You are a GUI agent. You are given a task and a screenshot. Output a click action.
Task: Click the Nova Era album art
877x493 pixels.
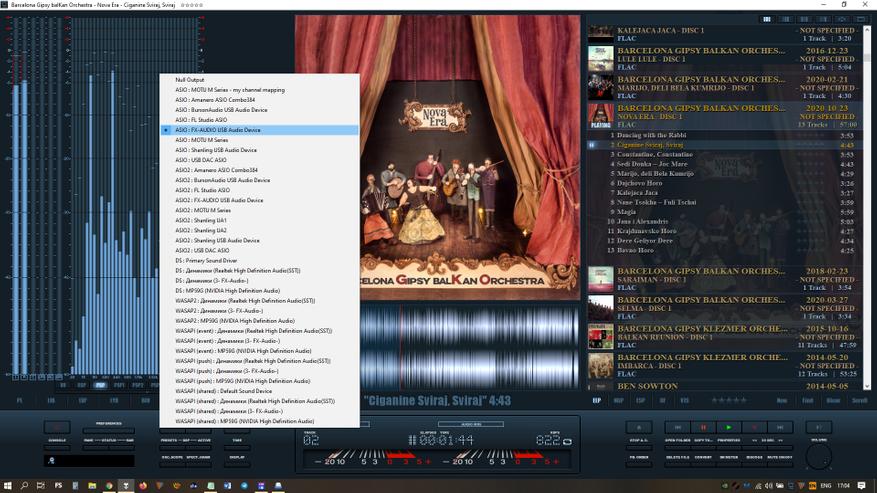point(437,158)
